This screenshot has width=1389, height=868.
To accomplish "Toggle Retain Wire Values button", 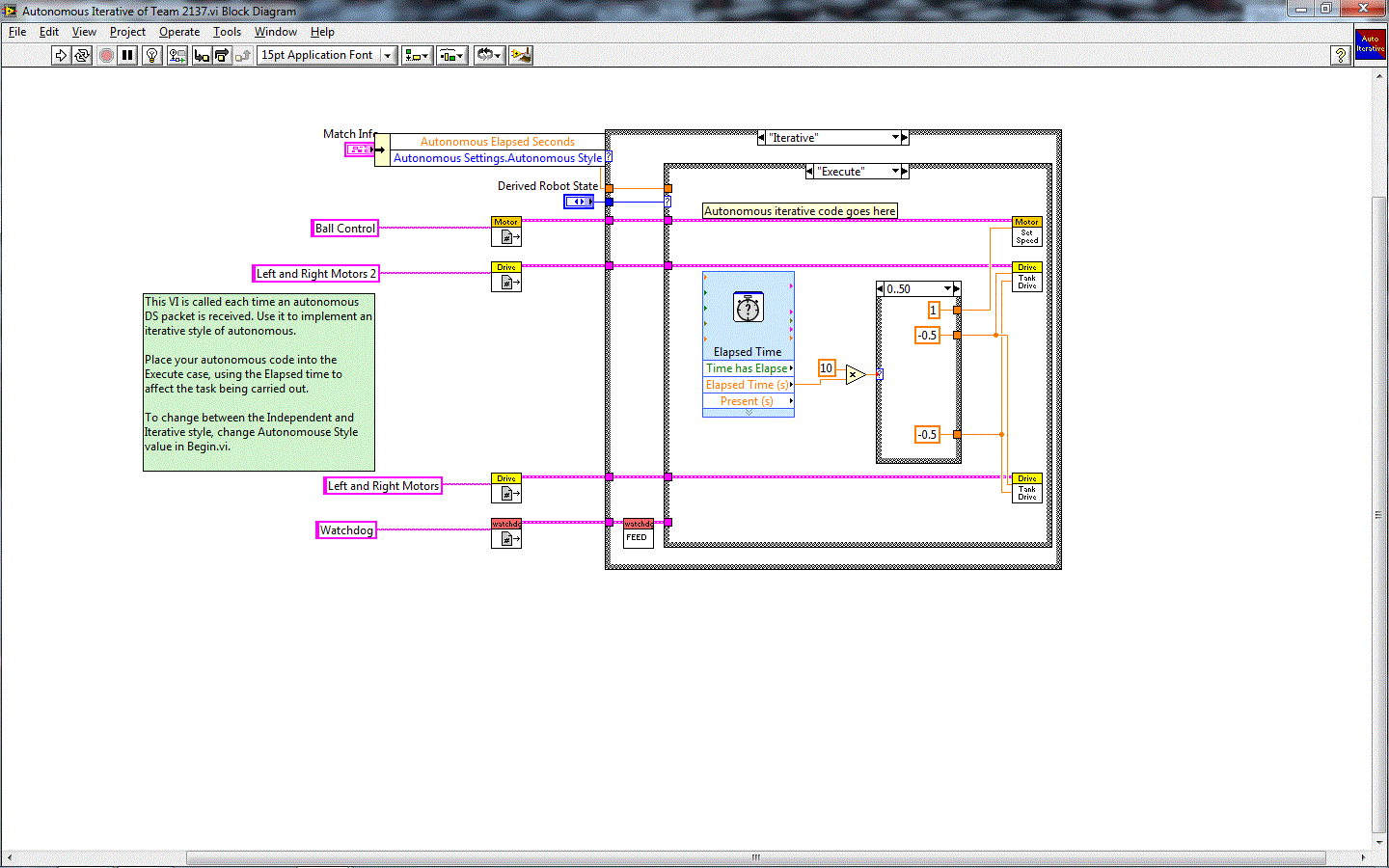I will [177, 55].
